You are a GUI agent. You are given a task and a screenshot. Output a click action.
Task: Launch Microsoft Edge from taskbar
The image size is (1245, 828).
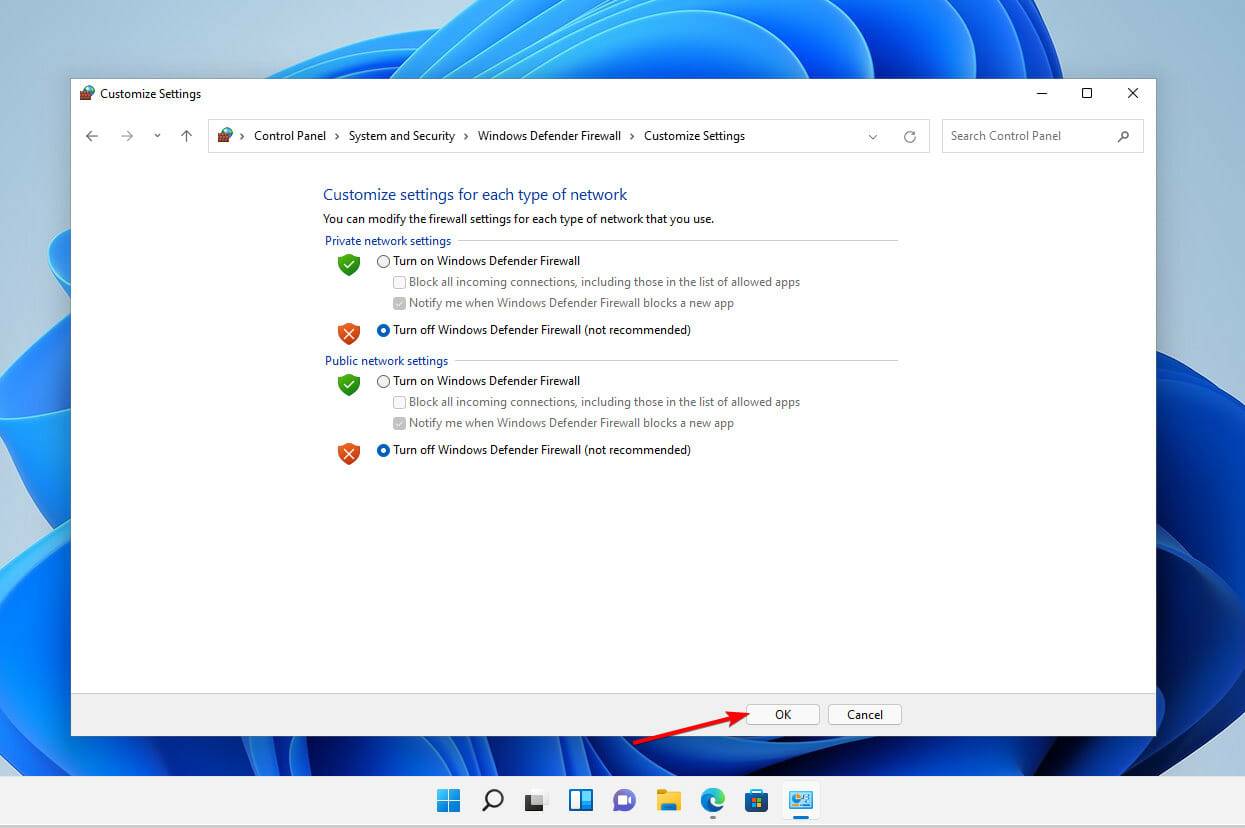pyautogui.click(x=713, y=800)
